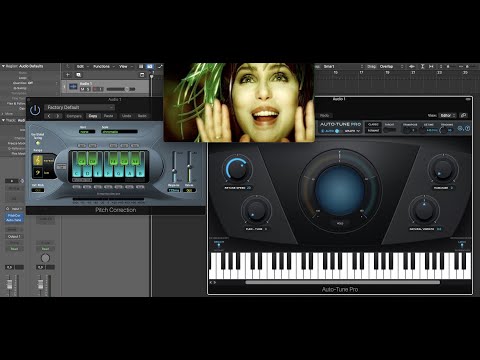Toggle the Auto mode switch in Auto-Tune Pro
The image size is (480, 360).
tap(337, 131)
